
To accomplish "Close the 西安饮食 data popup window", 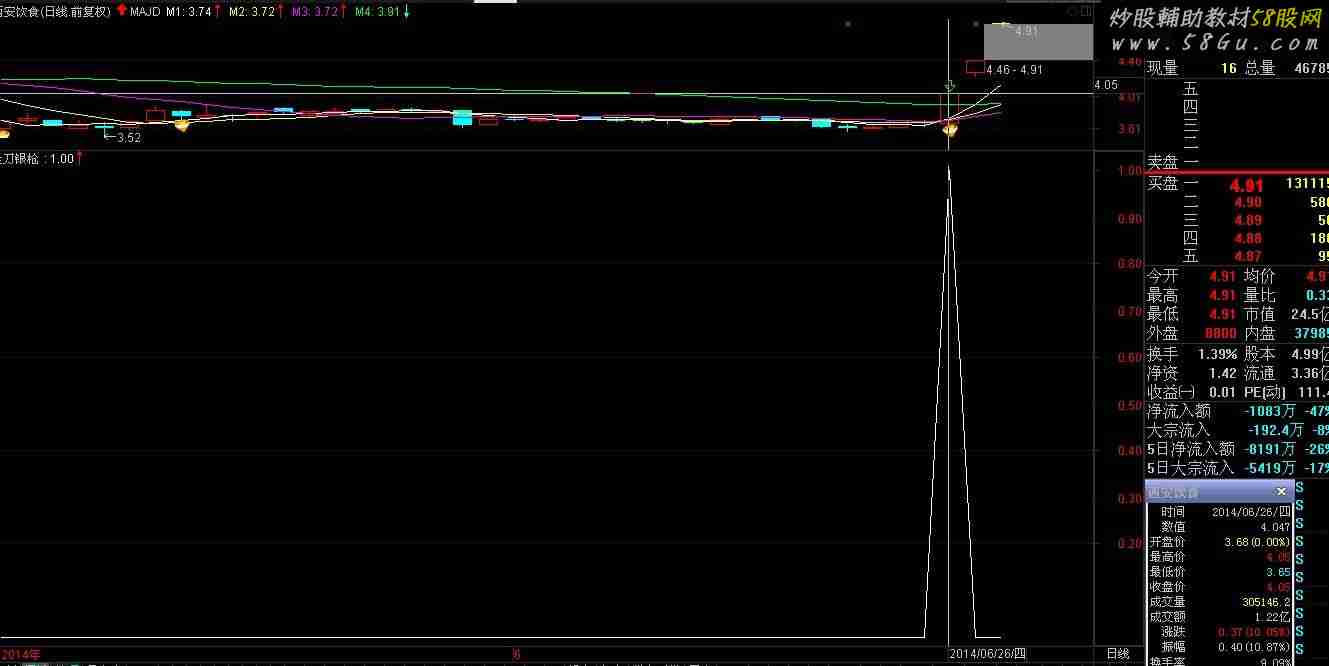I will pyautogui.click(x=1281, y=492).
